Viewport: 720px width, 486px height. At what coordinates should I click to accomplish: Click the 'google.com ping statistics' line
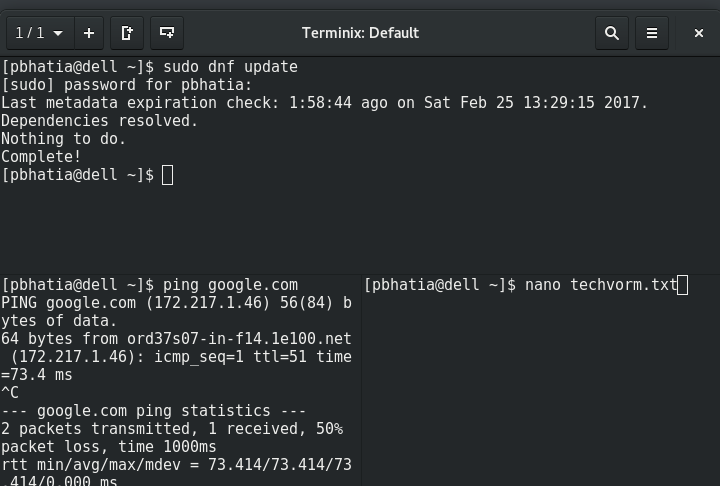[x=153, y=411]
